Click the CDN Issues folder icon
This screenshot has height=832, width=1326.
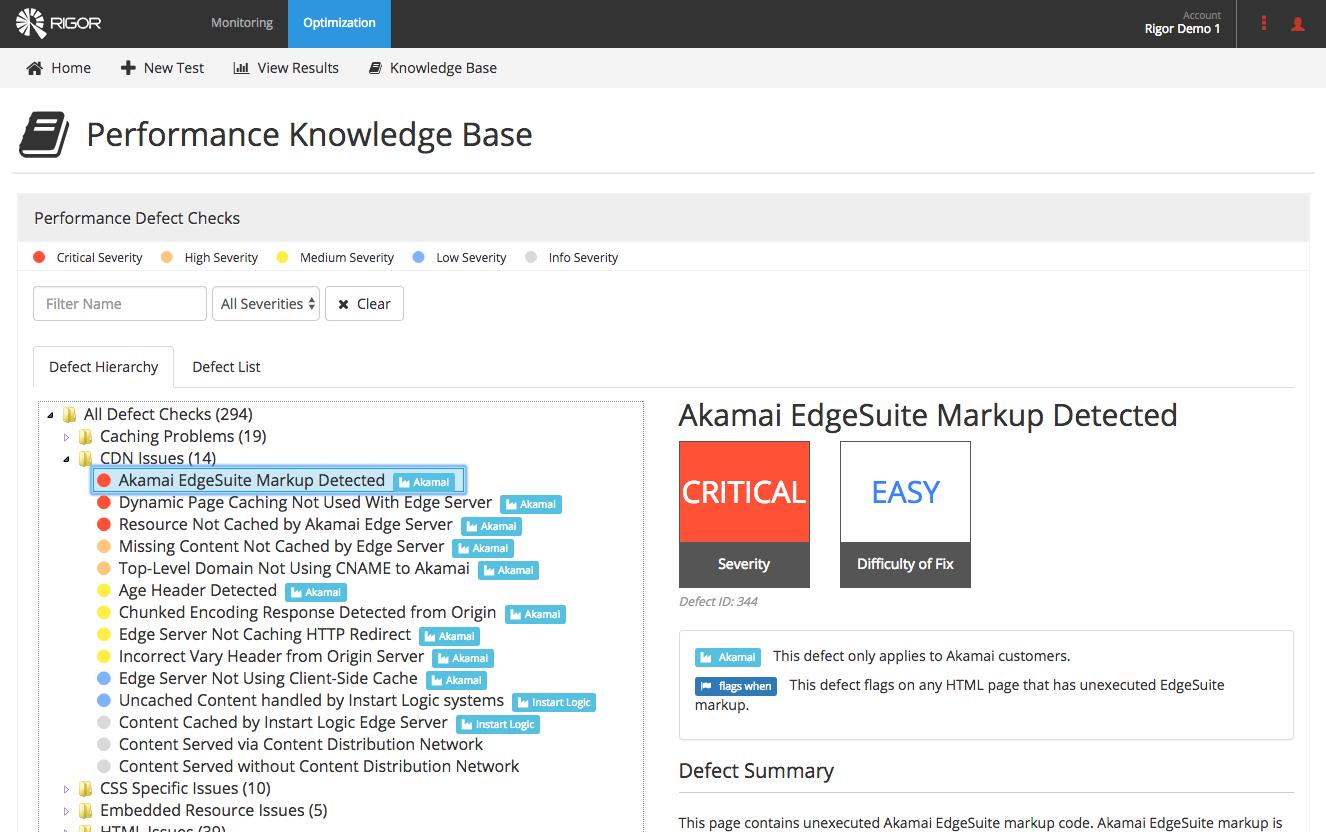[85, 458]
